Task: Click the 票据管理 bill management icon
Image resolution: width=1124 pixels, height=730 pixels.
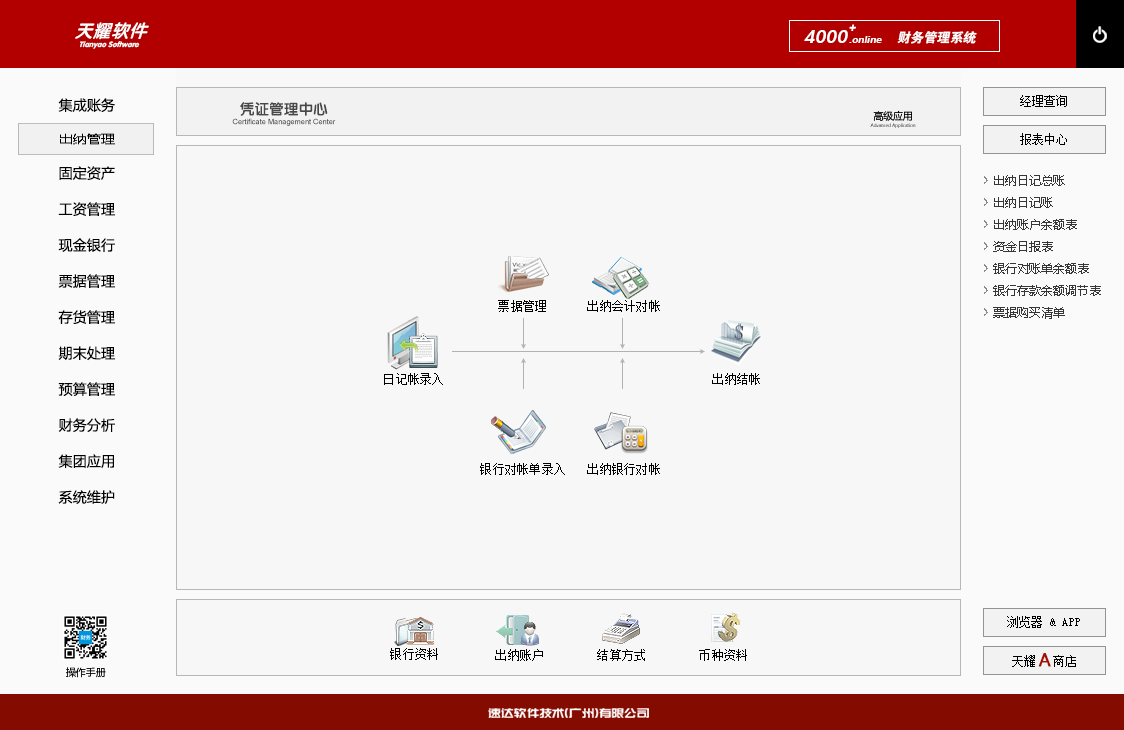Action: [x=523, y=274]
